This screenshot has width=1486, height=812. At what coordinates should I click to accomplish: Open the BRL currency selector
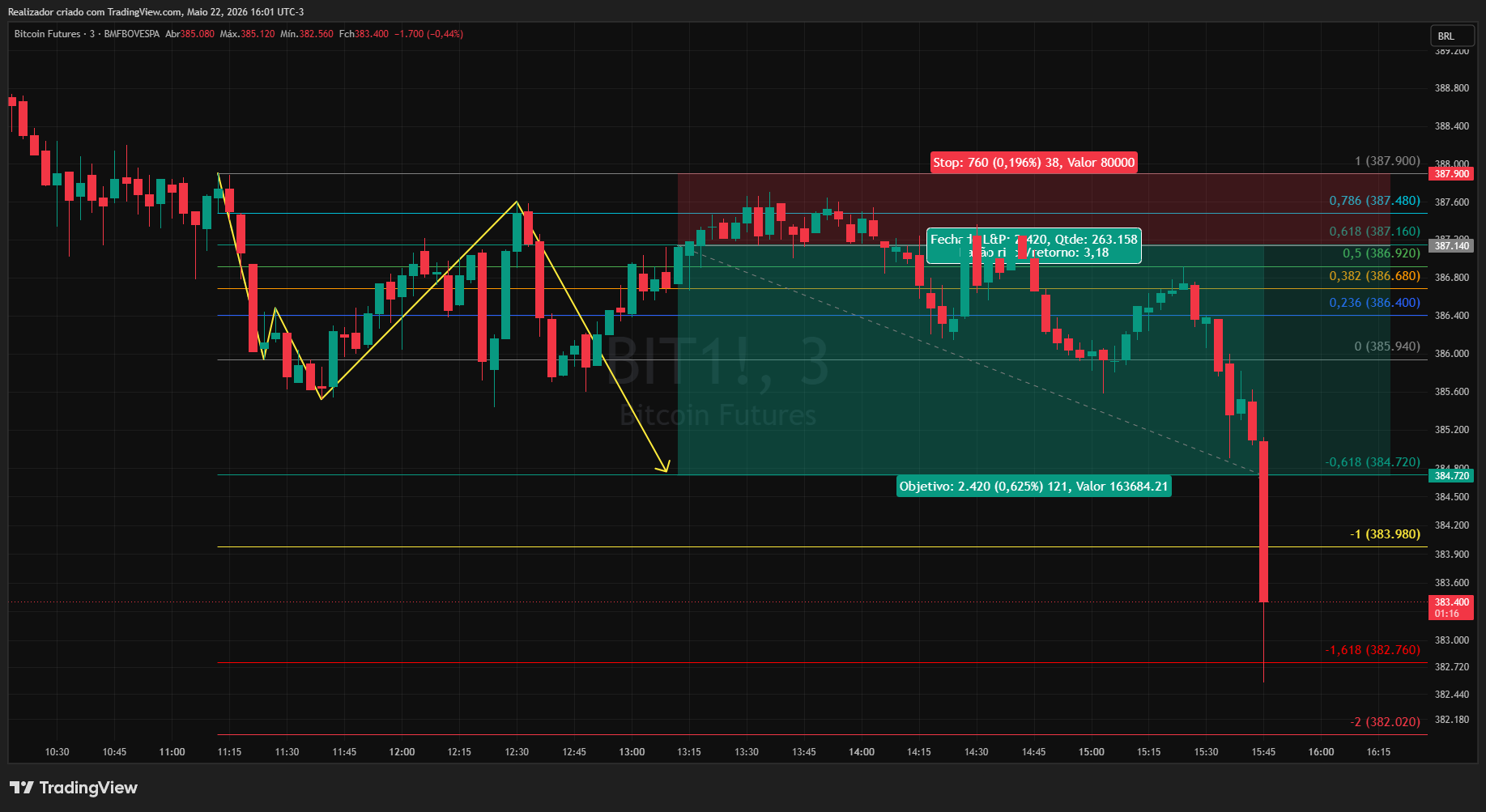click(x=1451, y=36)
